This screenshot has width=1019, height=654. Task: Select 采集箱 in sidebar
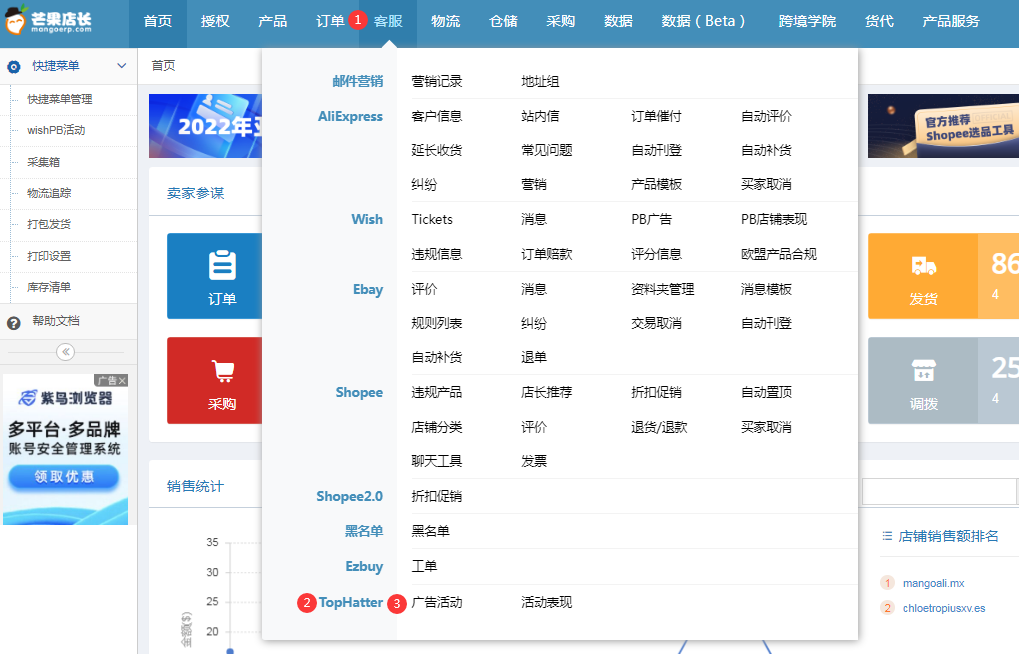click(44, 162)
